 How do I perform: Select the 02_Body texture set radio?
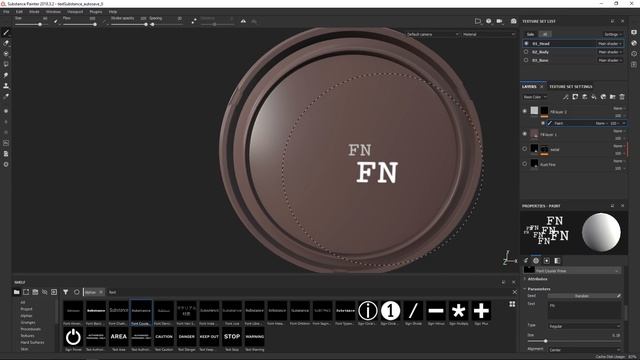526,52
